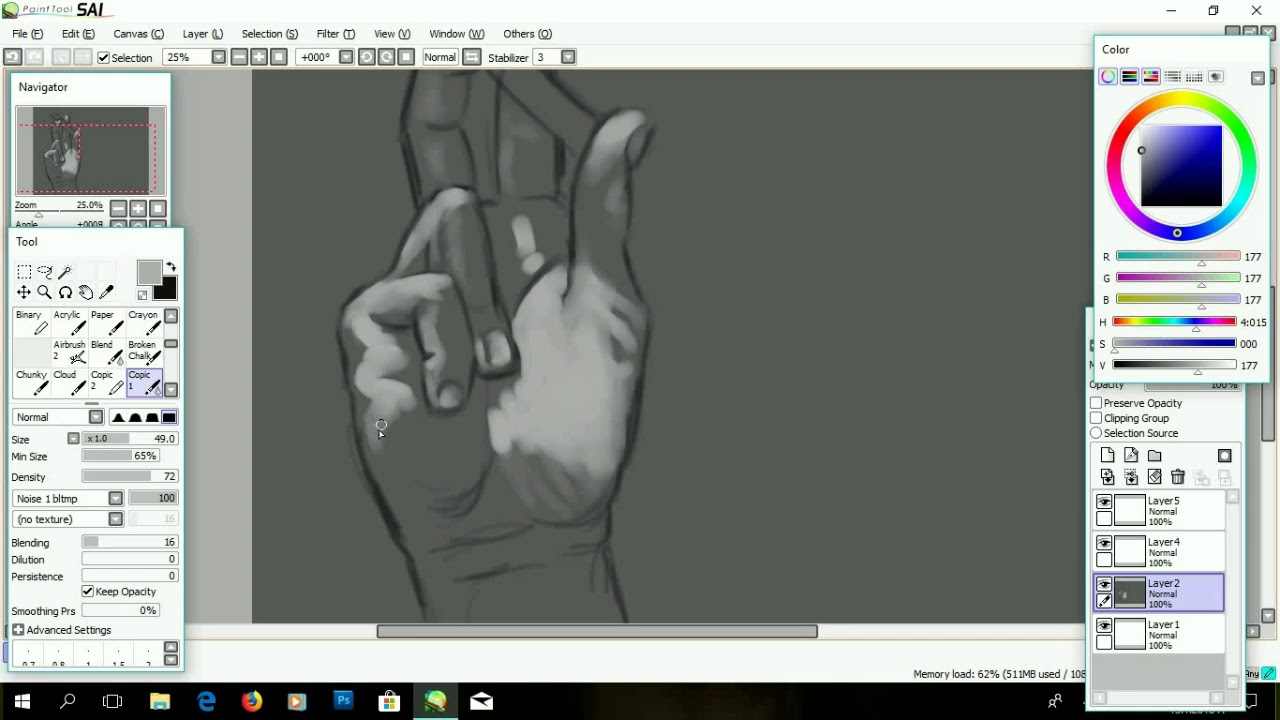Hide Layer5 using its eye icon
Screen dimensions: 1280x720
pos(1104,502)
